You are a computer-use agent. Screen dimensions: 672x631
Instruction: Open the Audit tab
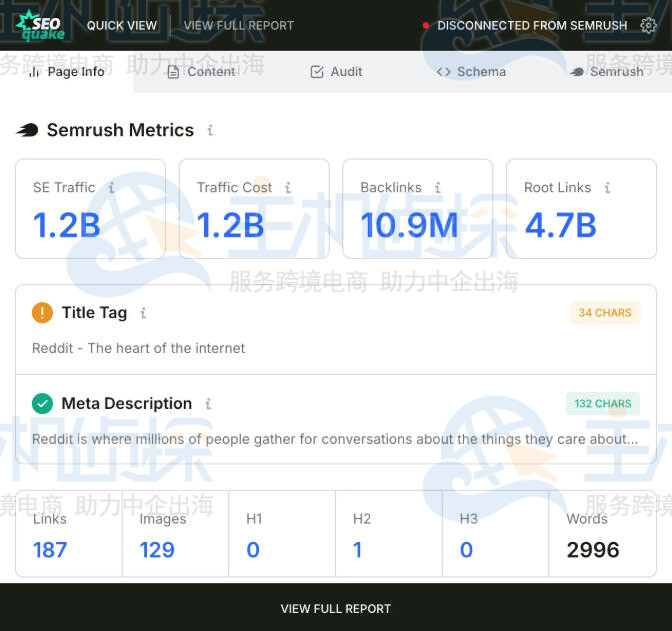pos(336,72)
